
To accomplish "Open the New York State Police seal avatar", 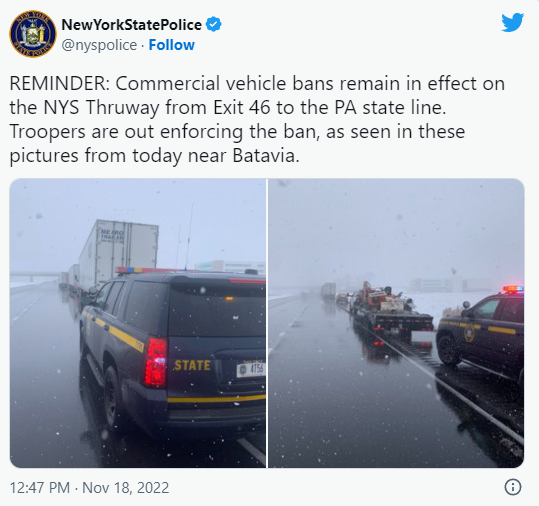I will pyautogui.click(x=33, y=34).
